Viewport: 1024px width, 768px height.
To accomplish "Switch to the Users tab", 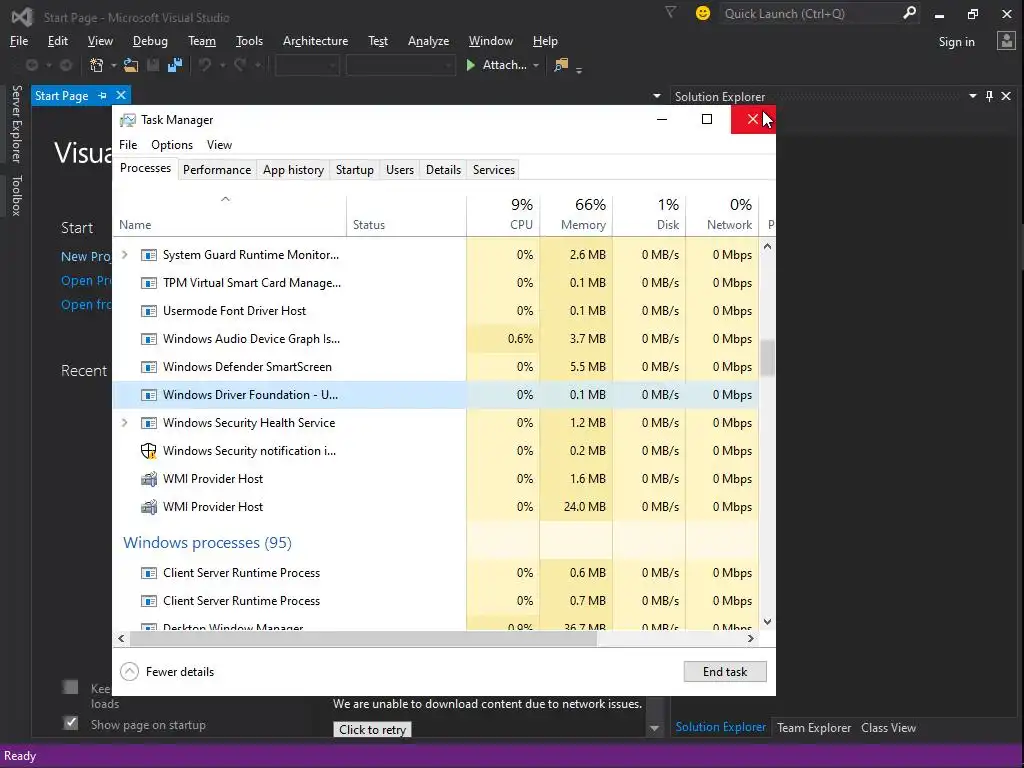I will click(400, 170).
